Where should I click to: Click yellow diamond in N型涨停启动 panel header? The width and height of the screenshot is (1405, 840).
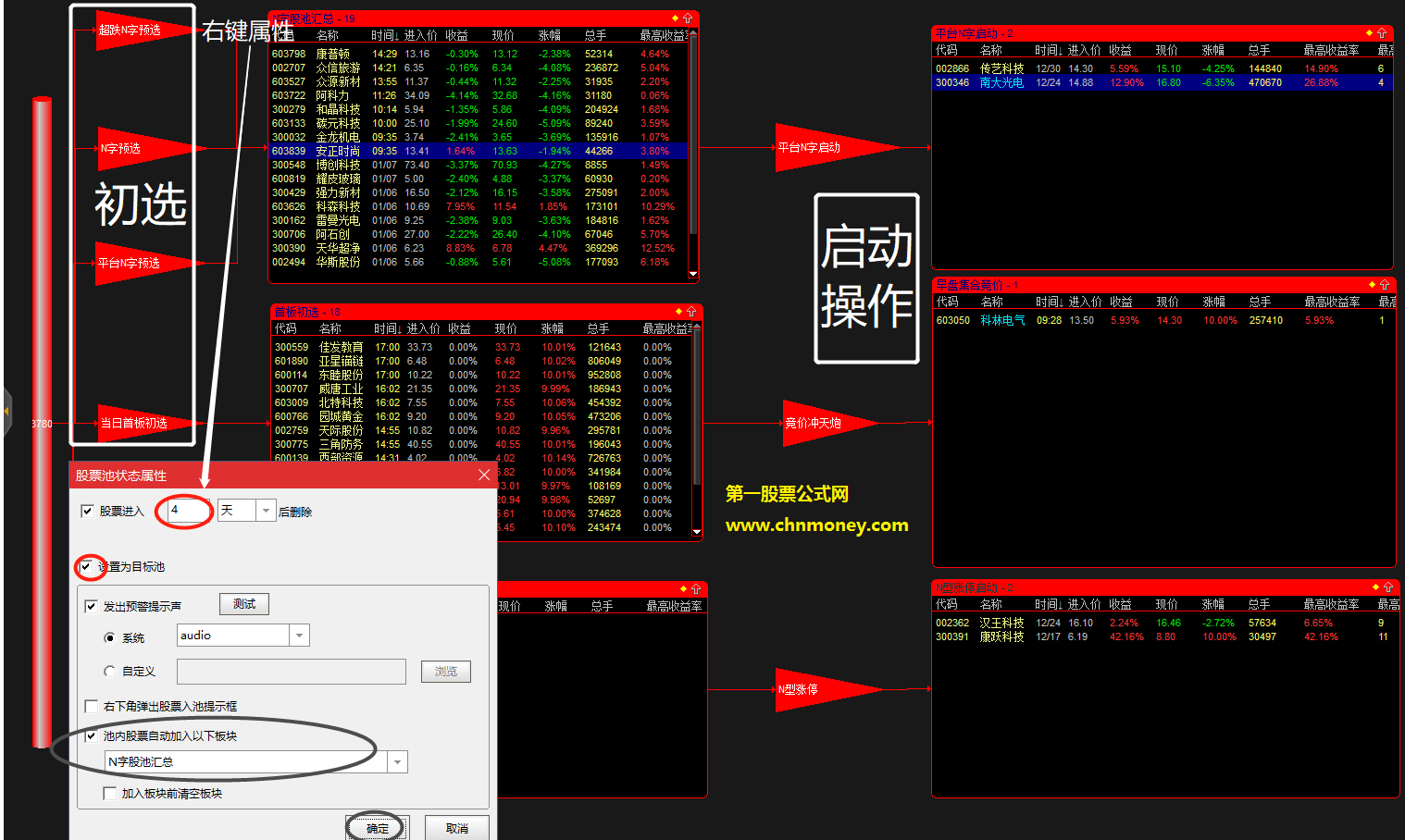pos(1375,587)
